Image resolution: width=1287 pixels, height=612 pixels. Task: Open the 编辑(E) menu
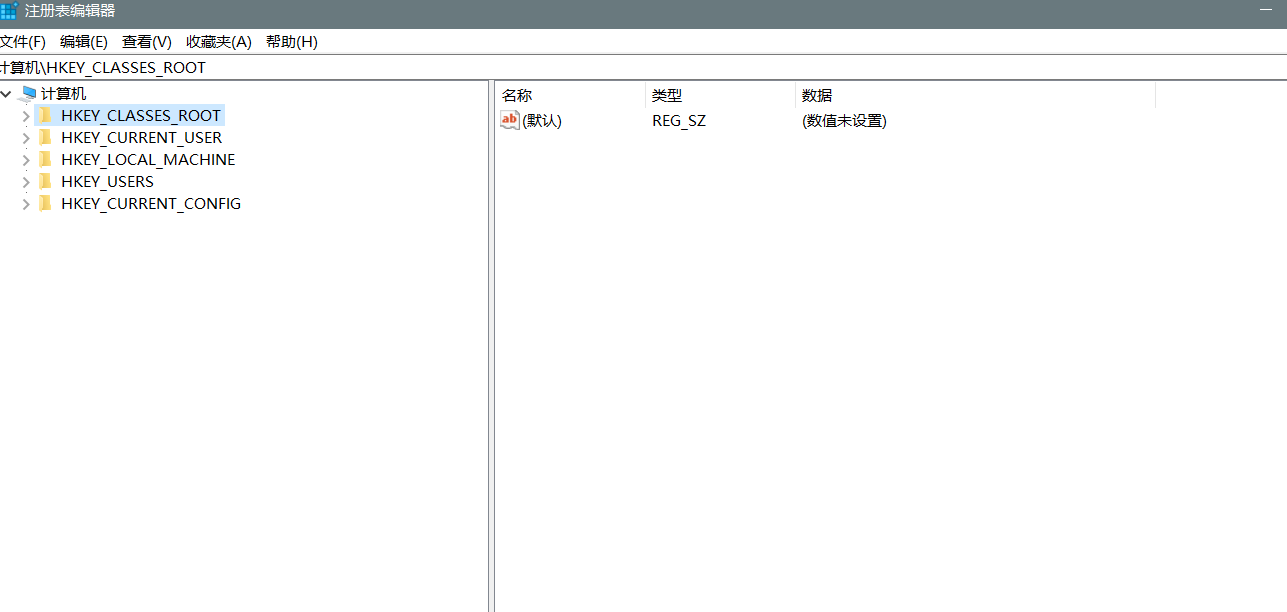[x=84, y=42]
